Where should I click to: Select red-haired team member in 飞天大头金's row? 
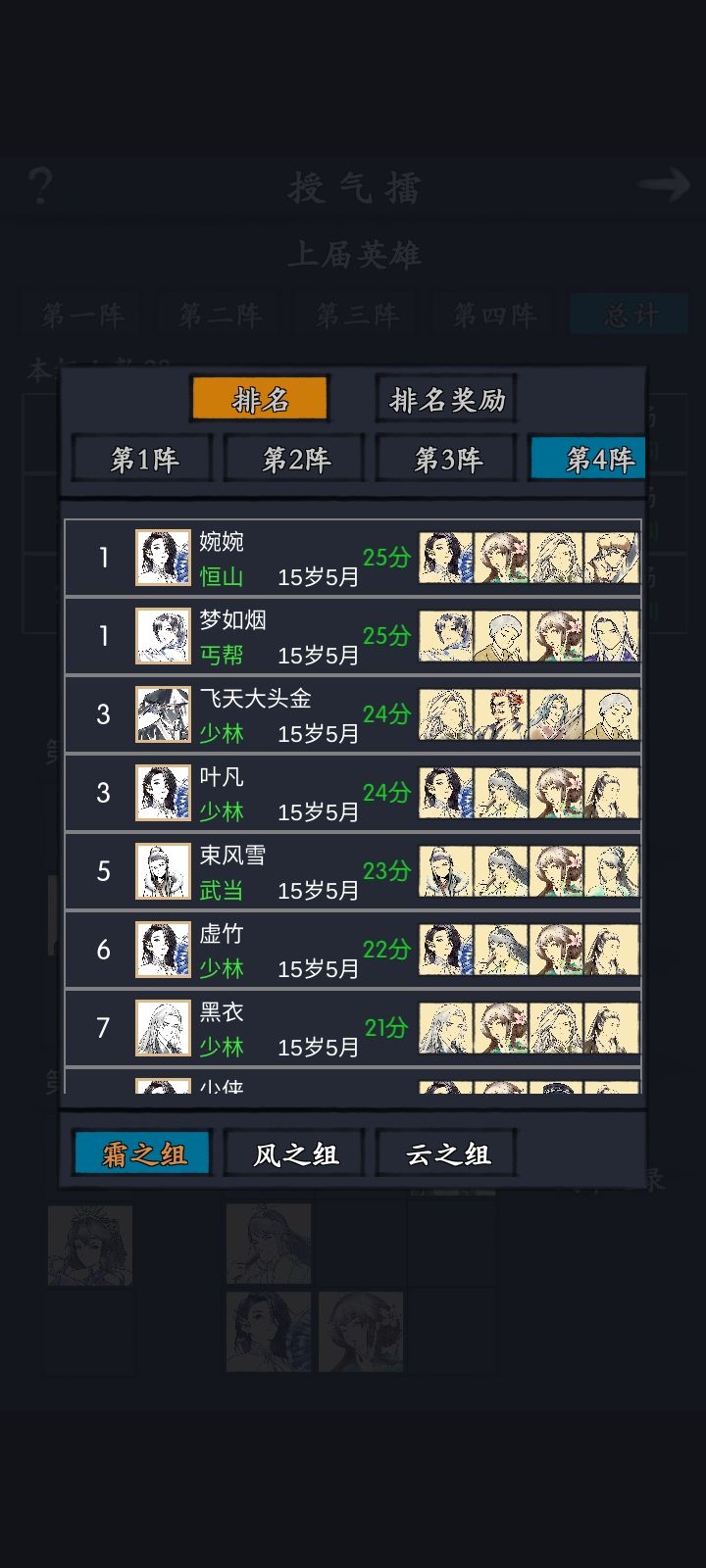tap(501, 714)
